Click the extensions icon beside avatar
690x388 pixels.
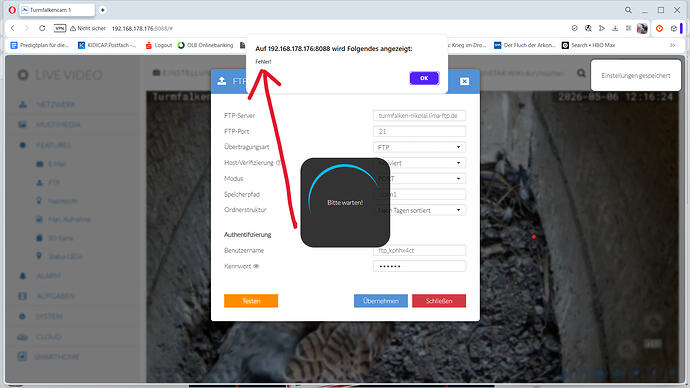[628, 28]
